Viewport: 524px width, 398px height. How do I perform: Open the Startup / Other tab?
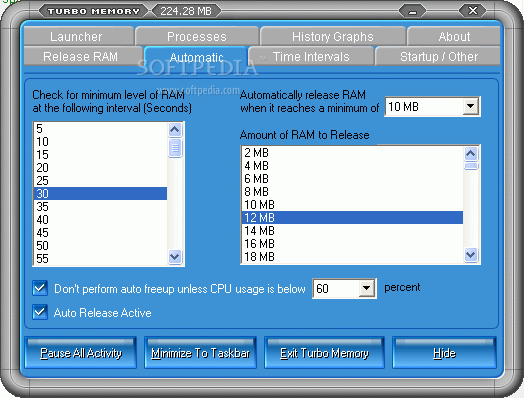click(438, 56)
